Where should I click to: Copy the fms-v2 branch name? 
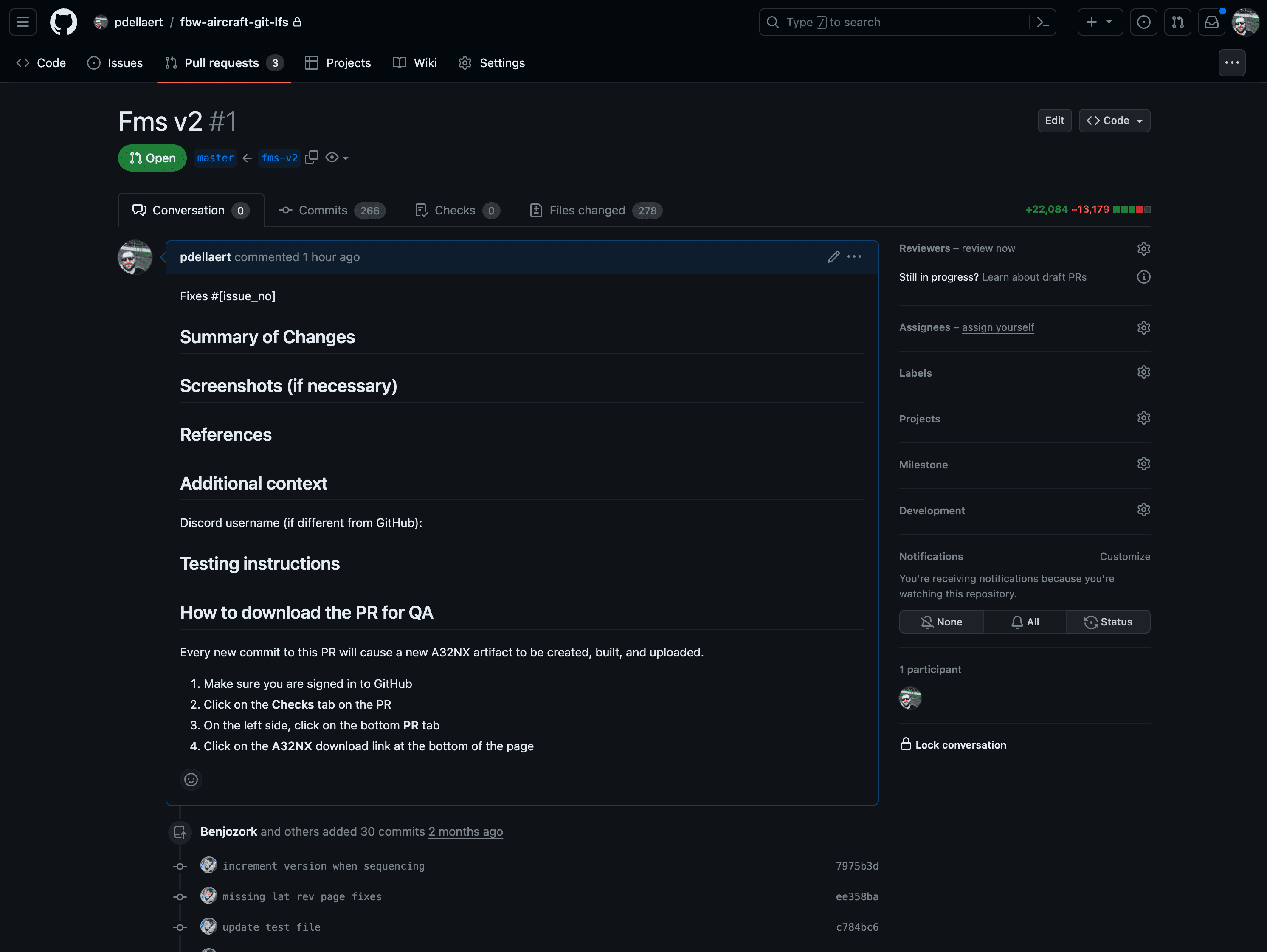(x=312, y=158)
